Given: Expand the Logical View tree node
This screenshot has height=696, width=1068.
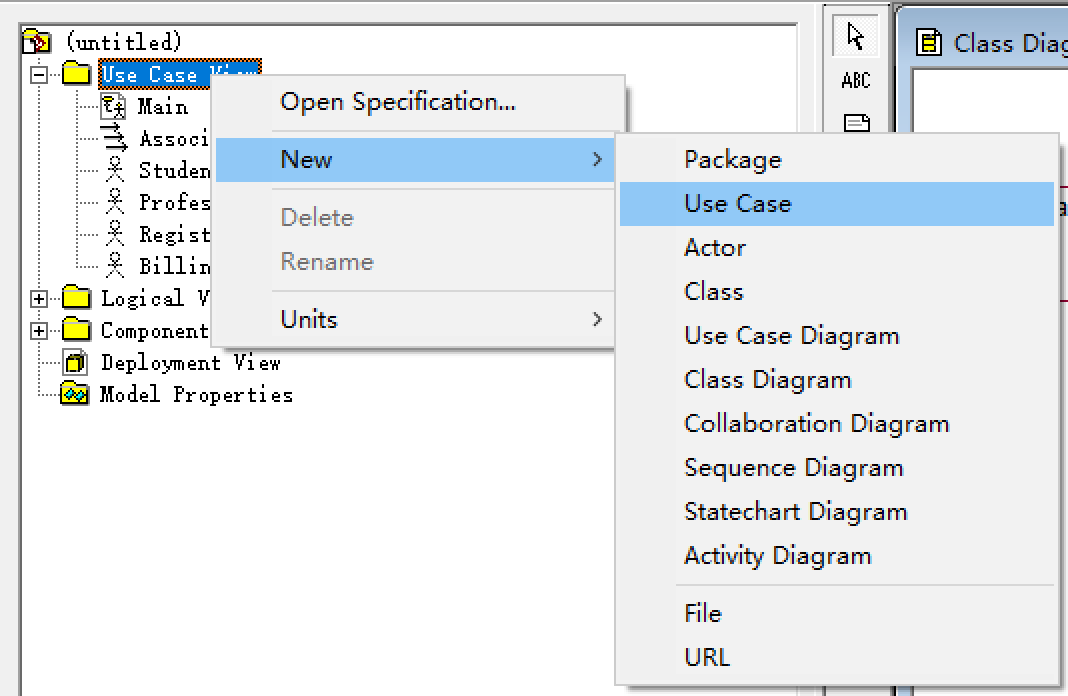Looking at the screenshot, I should [x=39, y=298].
